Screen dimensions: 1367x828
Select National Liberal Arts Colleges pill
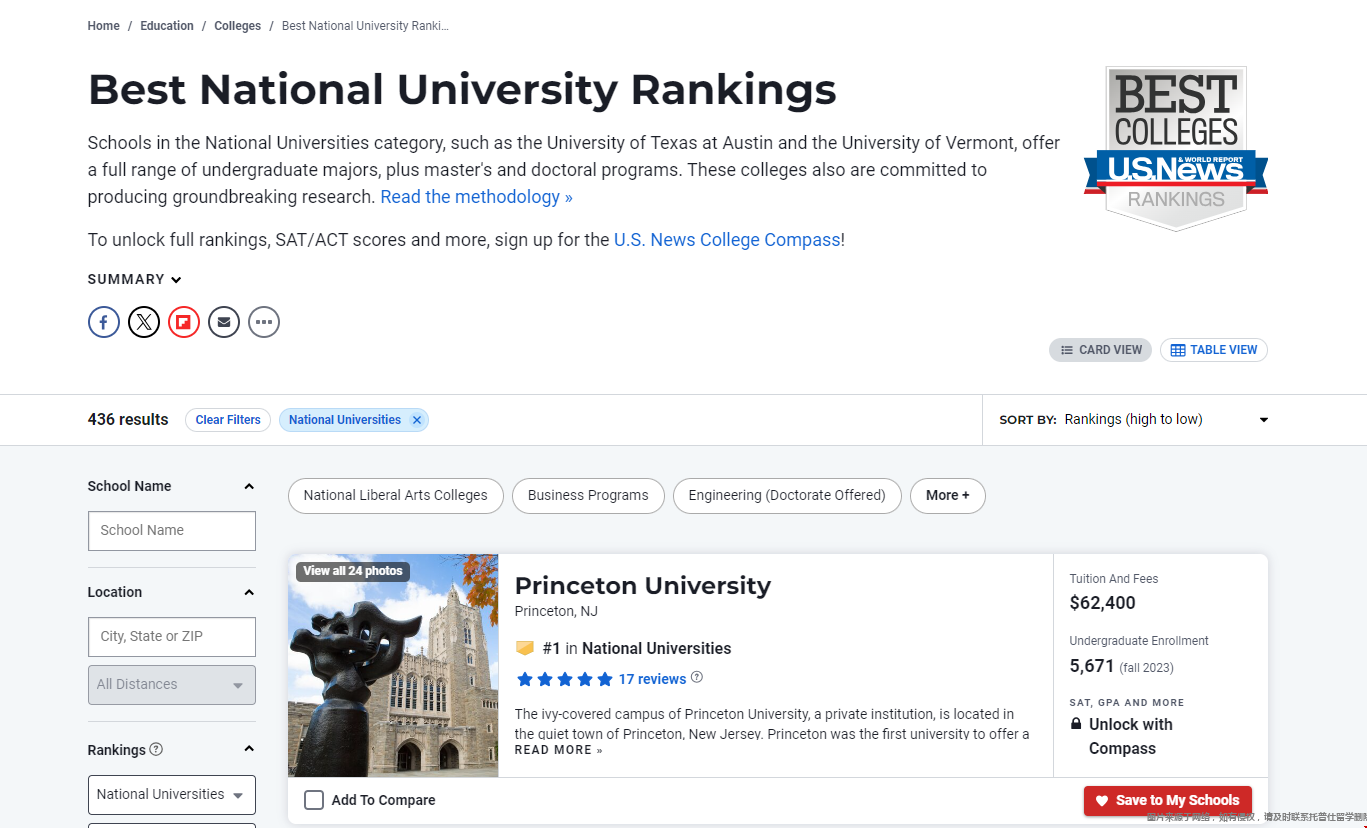click(396, 496)
